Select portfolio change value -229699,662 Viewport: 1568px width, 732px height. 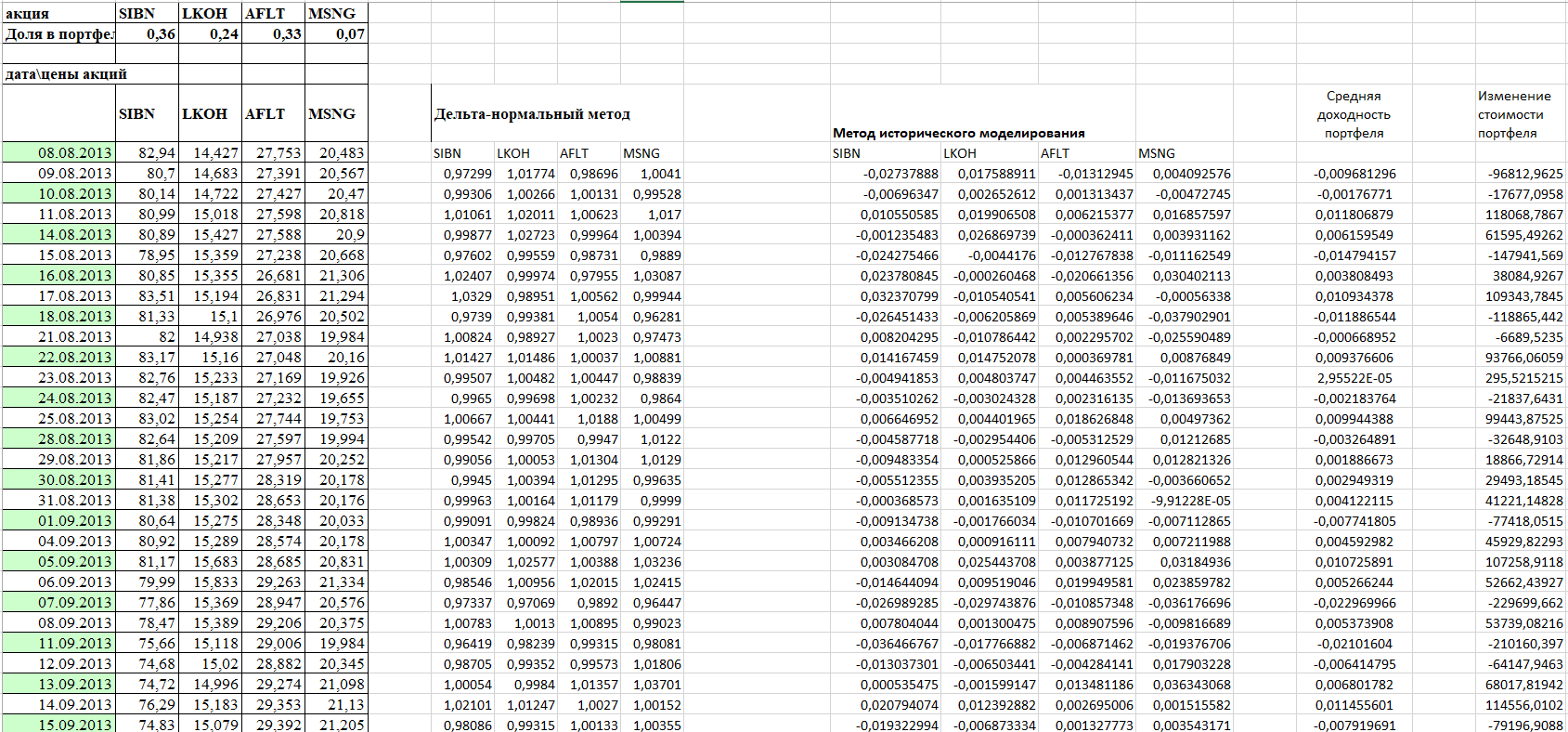[x=1520, y=603]
